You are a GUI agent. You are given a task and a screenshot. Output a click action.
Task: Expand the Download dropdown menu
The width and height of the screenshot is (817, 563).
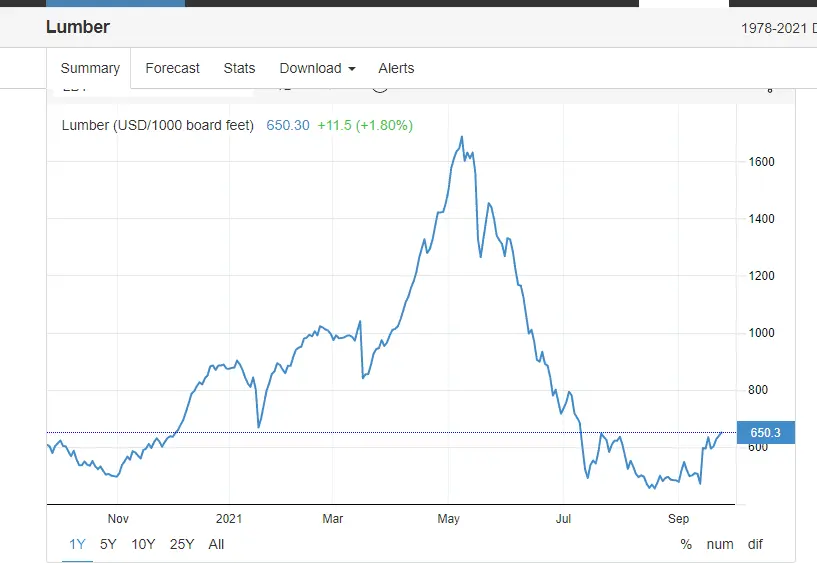[317, 68]
